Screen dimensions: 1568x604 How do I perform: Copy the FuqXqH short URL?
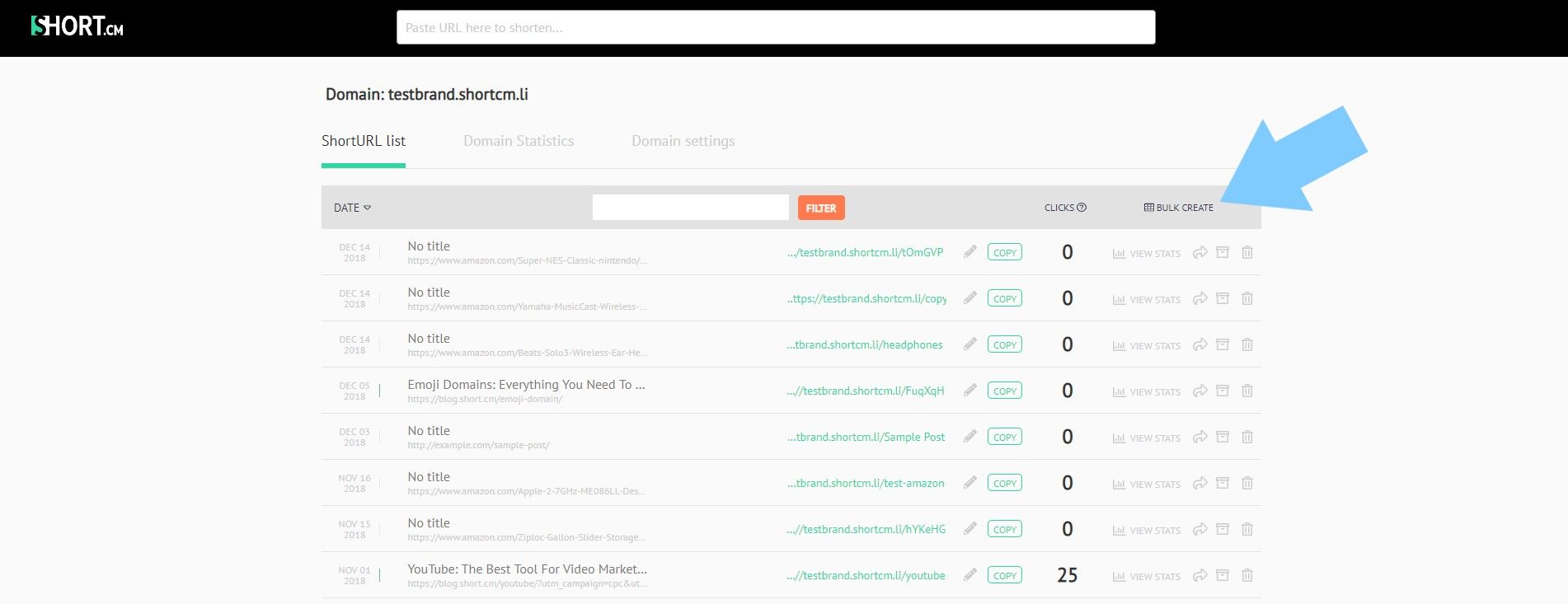[1004, 391]
